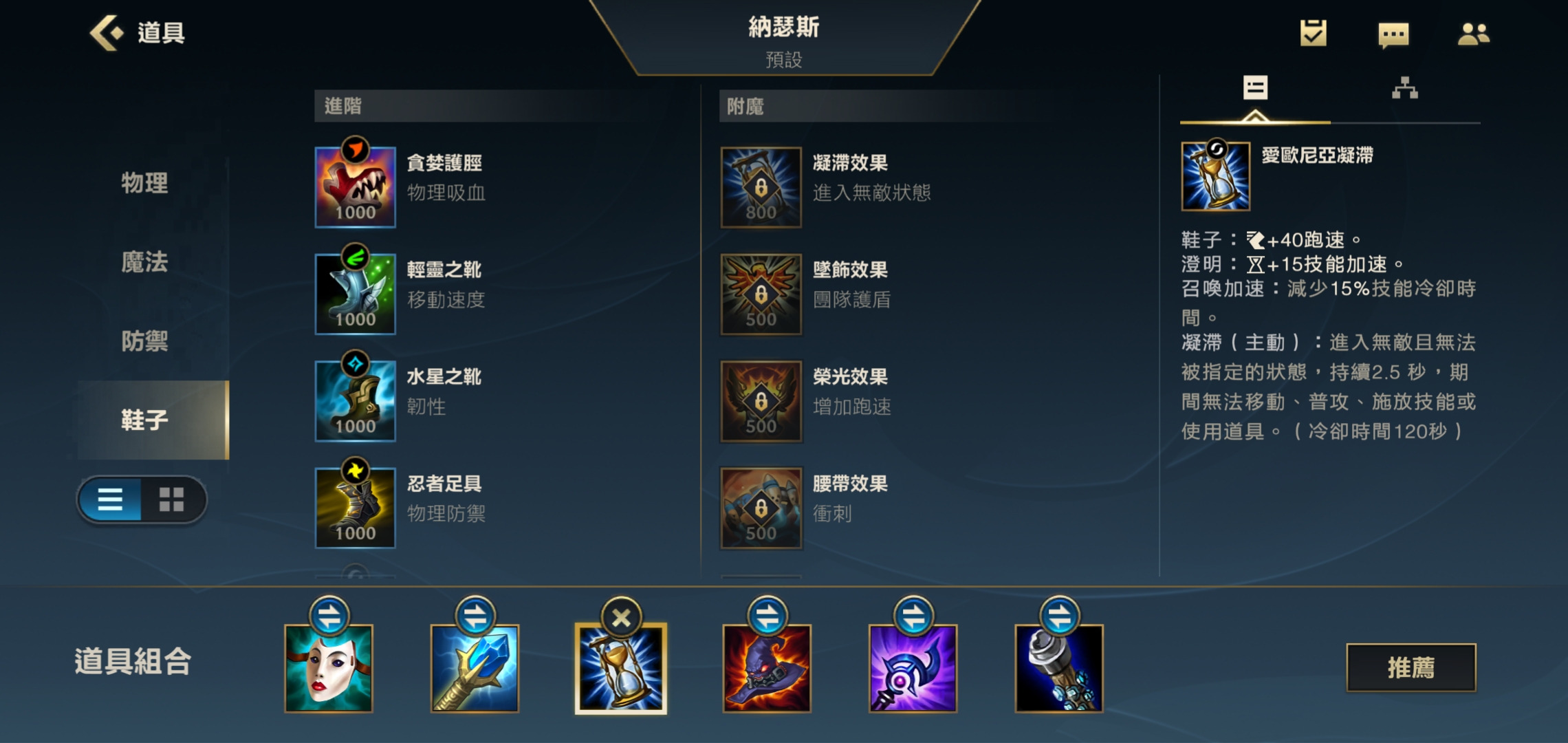Remove hourglass item with X badge
The height and width of the screenshot is (743, 1568).
point(621,617)
